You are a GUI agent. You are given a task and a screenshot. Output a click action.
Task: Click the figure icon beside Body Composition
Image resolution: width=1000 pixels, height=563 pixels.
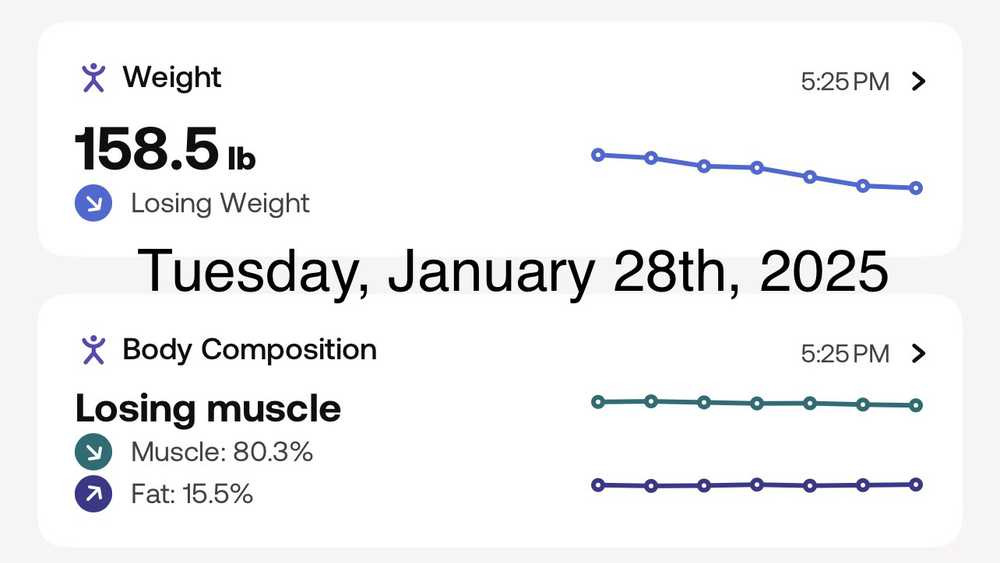coord(93,349)
